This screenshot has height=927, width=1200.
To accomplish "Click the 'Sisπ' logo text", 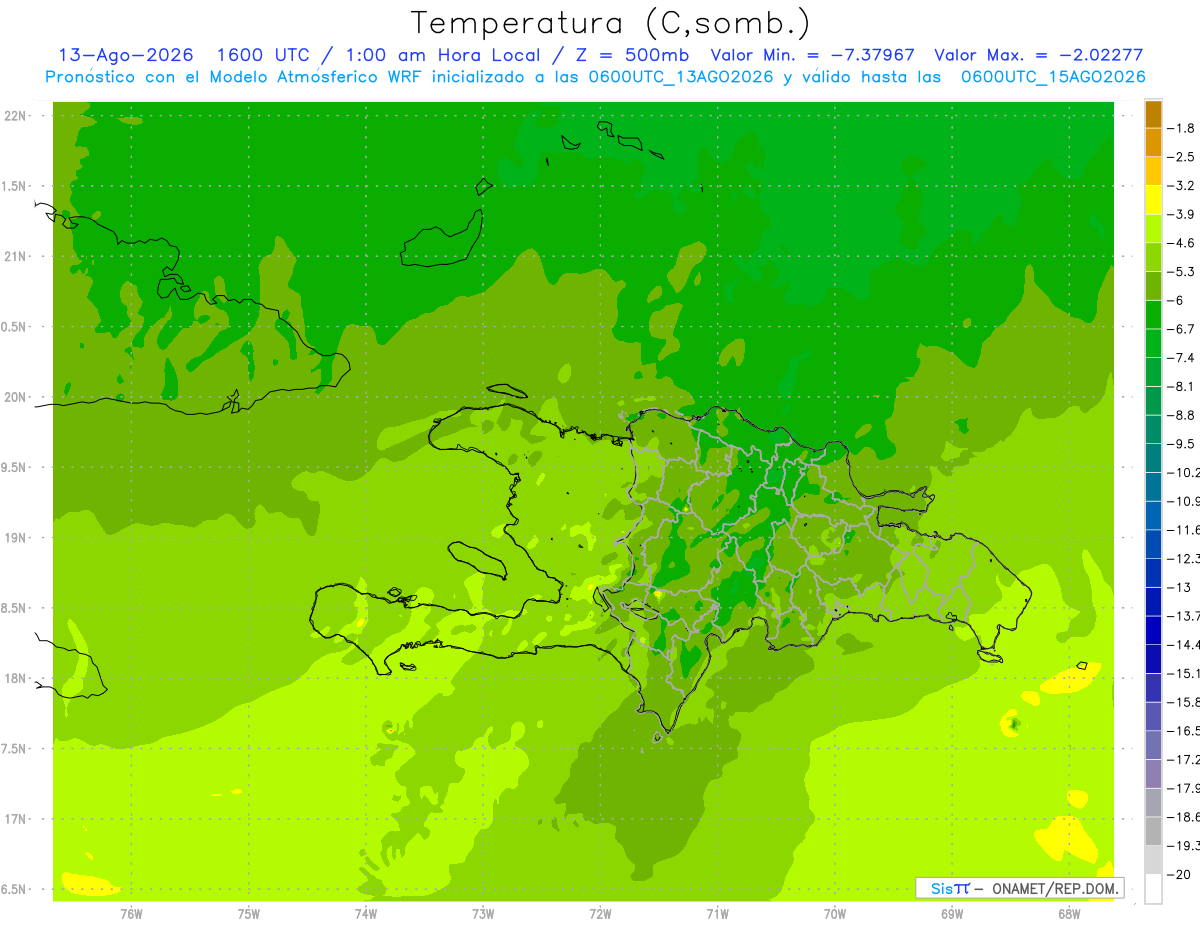I will coord(949,888).
